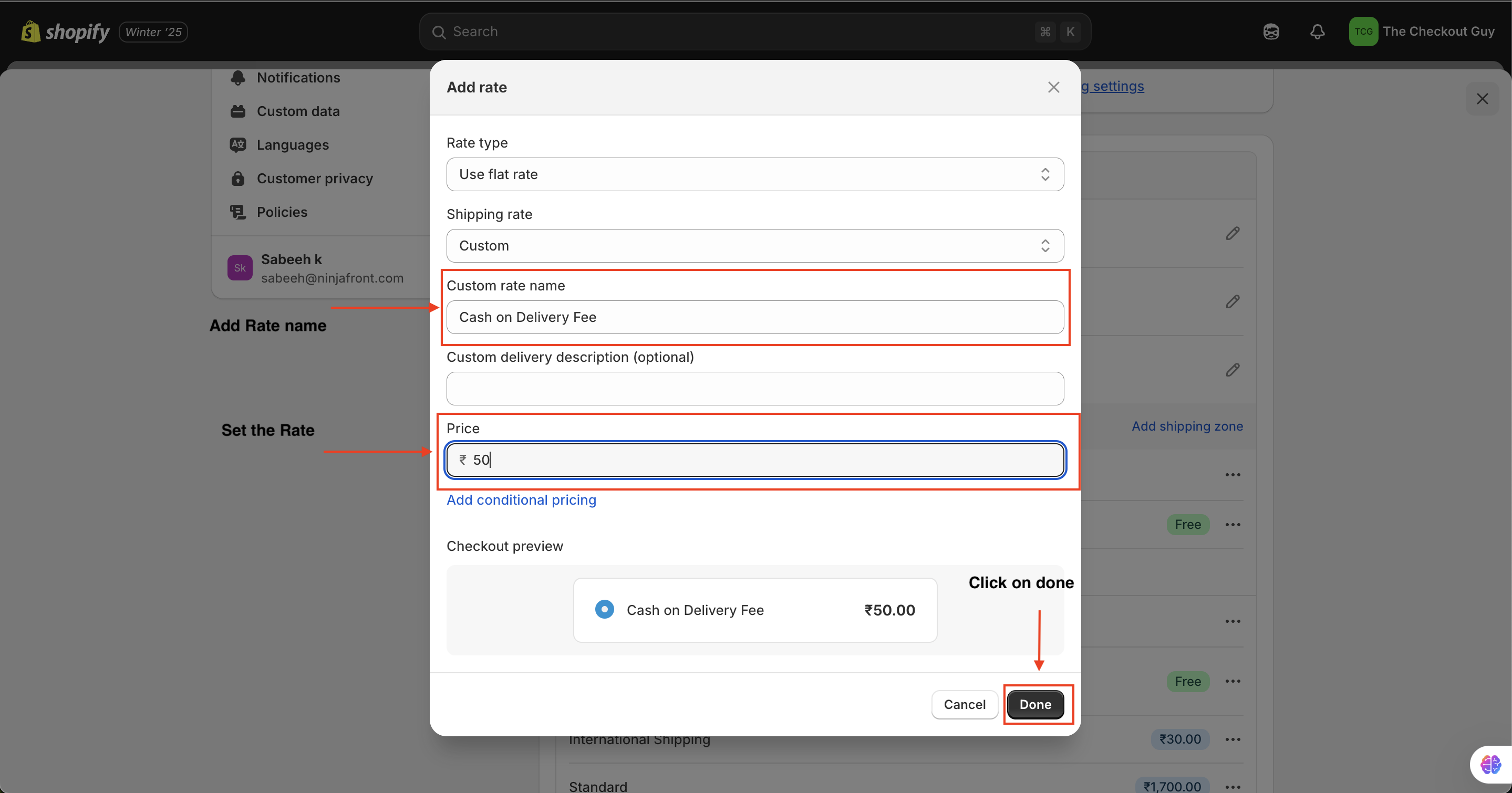Open the notifications bell icon
This screenshot has height=793, width=1512.
pyautogui.click(x=1317, y=32)
